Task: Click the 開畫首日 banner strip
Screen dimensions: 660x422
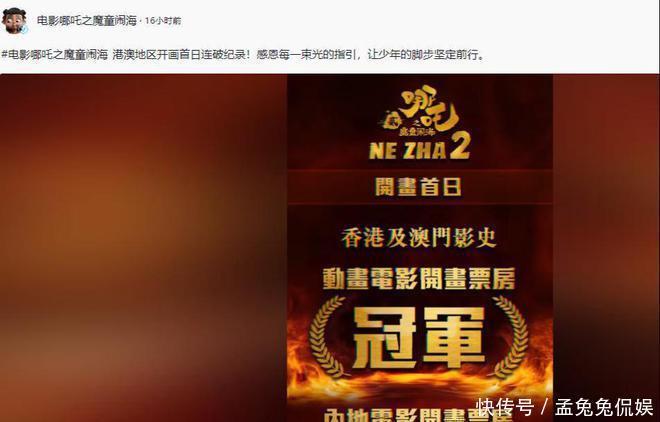Action: click(420, 187)
